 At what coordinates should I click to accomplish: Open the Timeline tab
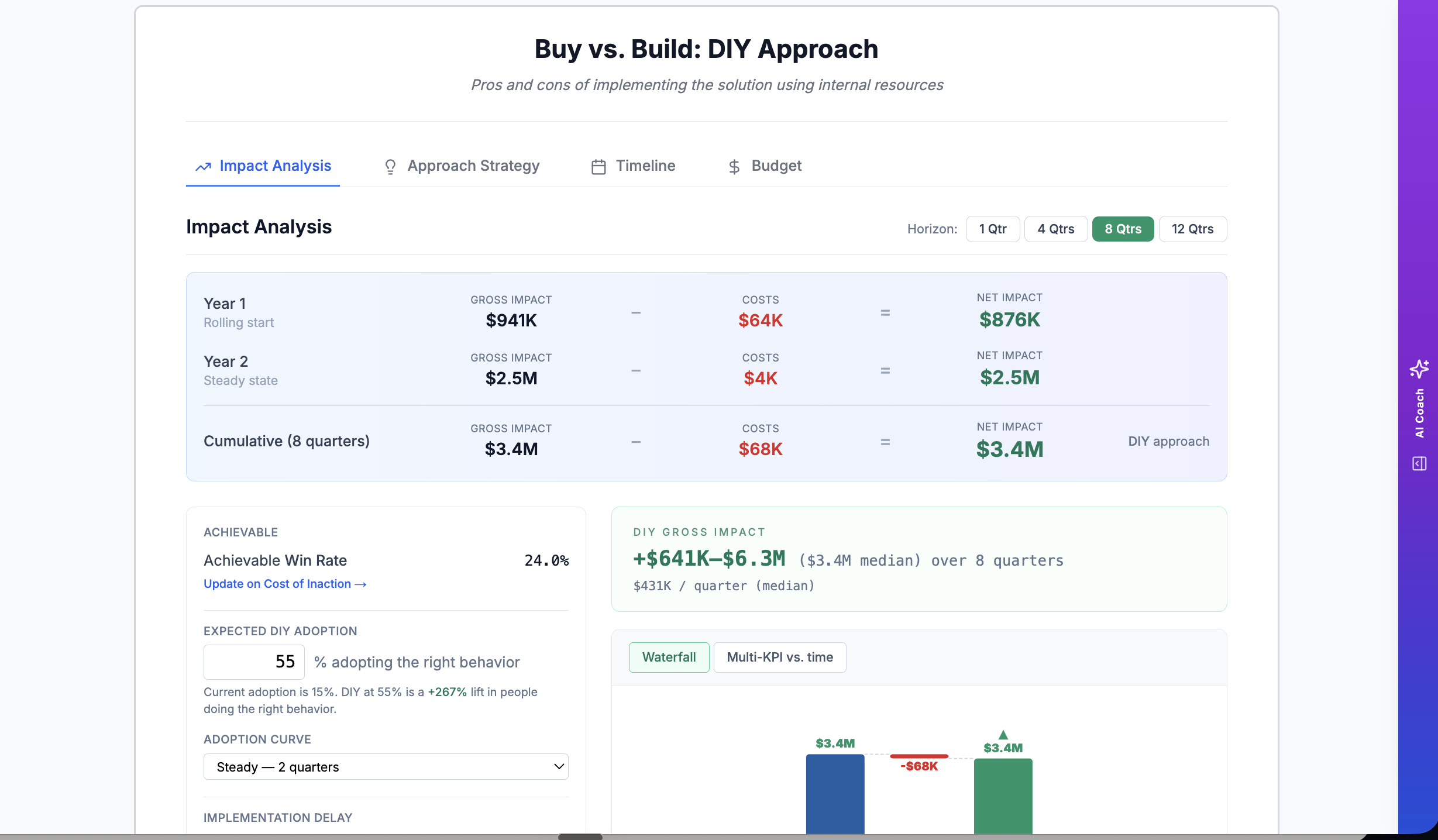click(x=633, y=166)
